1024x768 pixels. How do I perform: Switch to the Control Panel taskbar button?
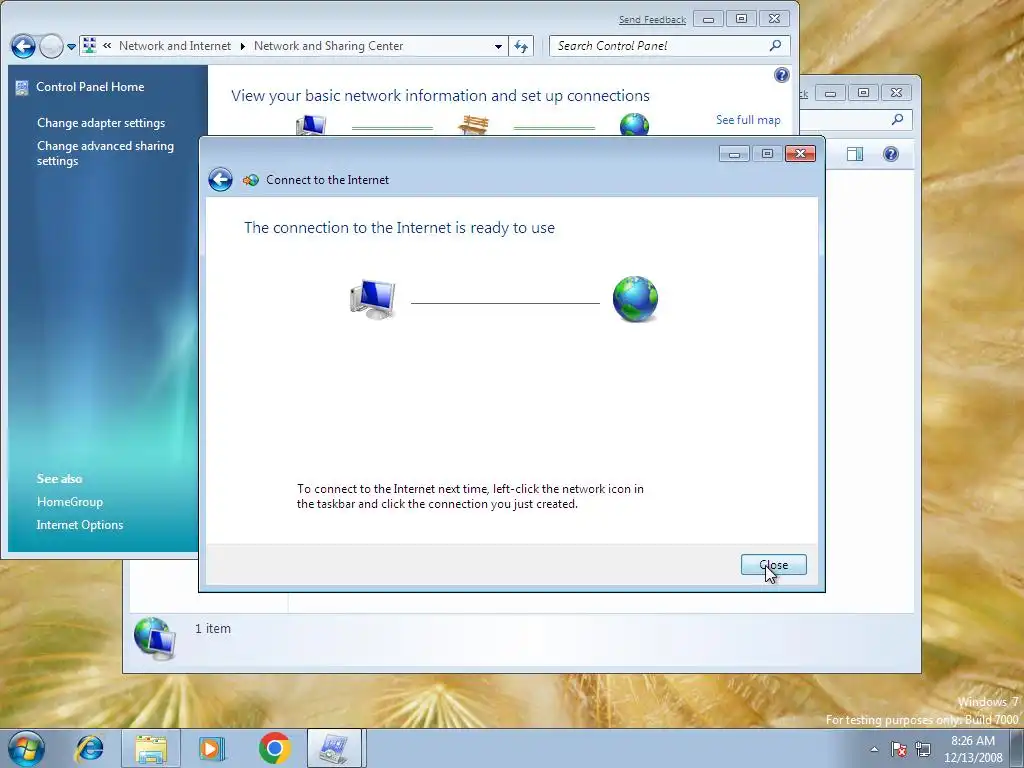[334, 748]
